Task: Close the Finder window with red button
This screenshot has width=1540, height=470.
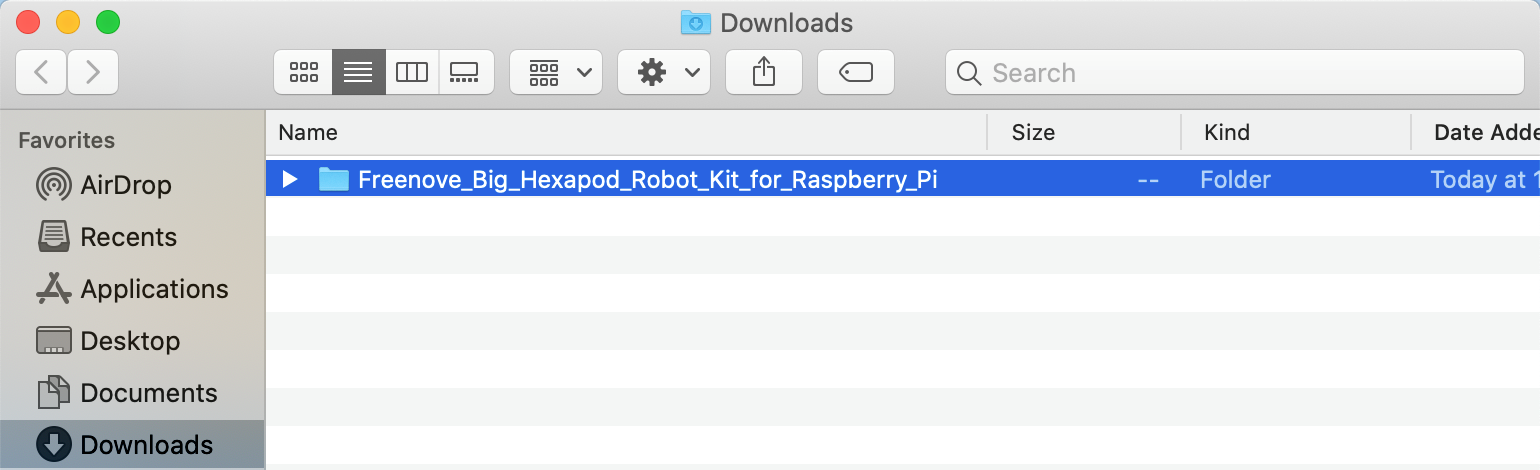Action: (28, 22)
